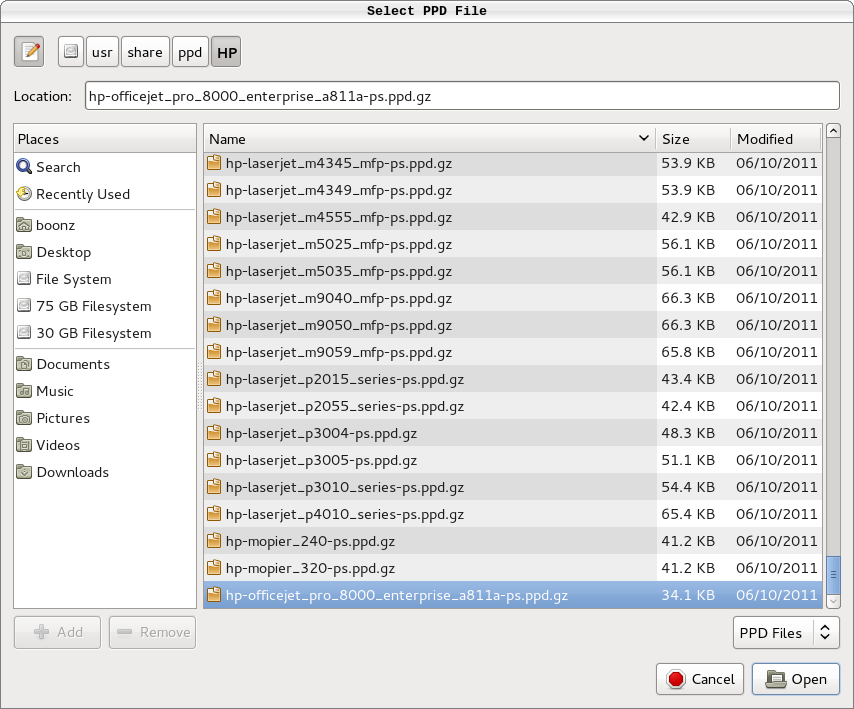Image resolution: width=854 pixels, height=709 pixels.
Task: Open the Downloads folder in sidebar
Action: tap(72, 472)
